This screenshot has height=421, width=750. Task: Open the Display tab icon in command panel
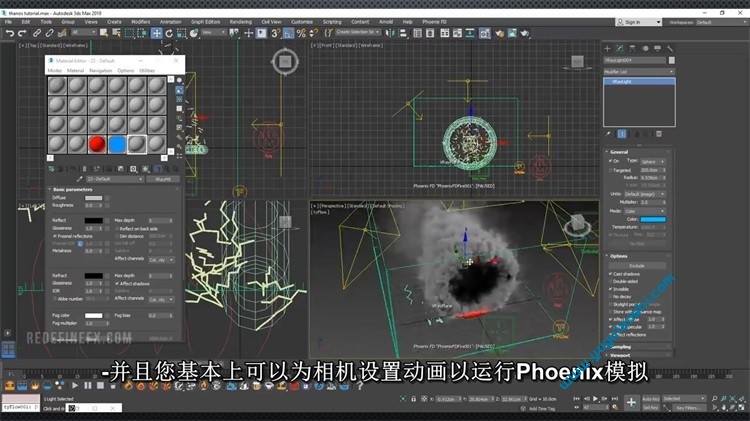(658, 48)
